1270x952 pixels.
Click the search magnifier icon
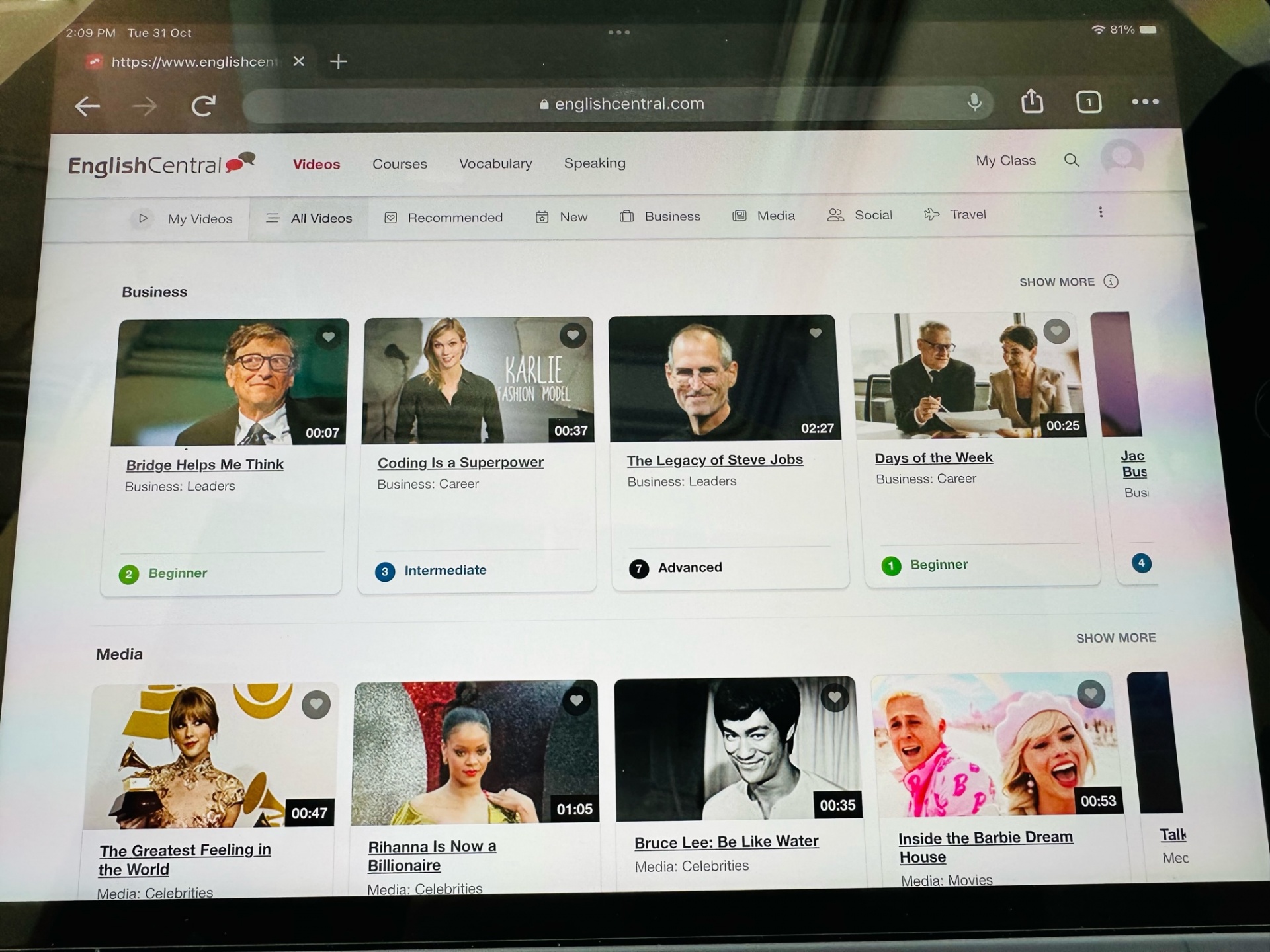1071,160
